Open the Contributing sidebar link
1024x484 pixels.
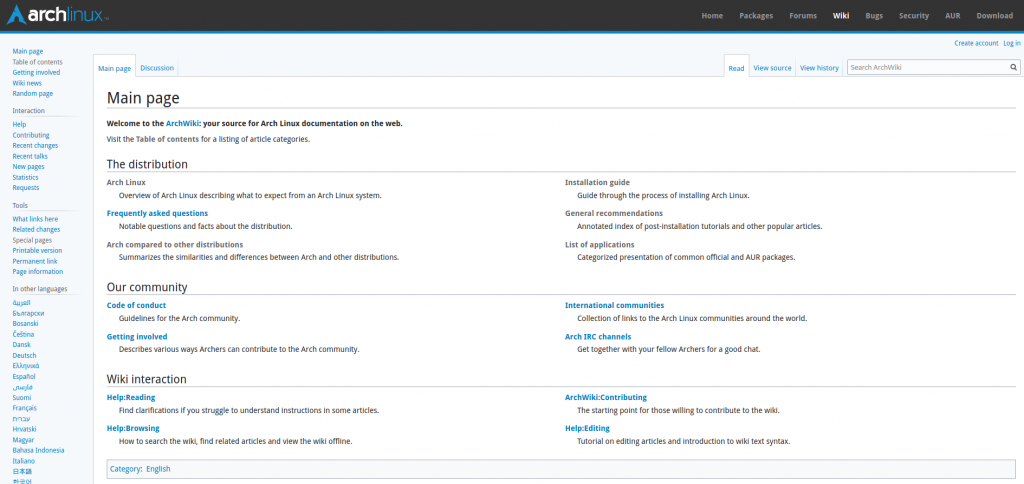coord(31,135)
